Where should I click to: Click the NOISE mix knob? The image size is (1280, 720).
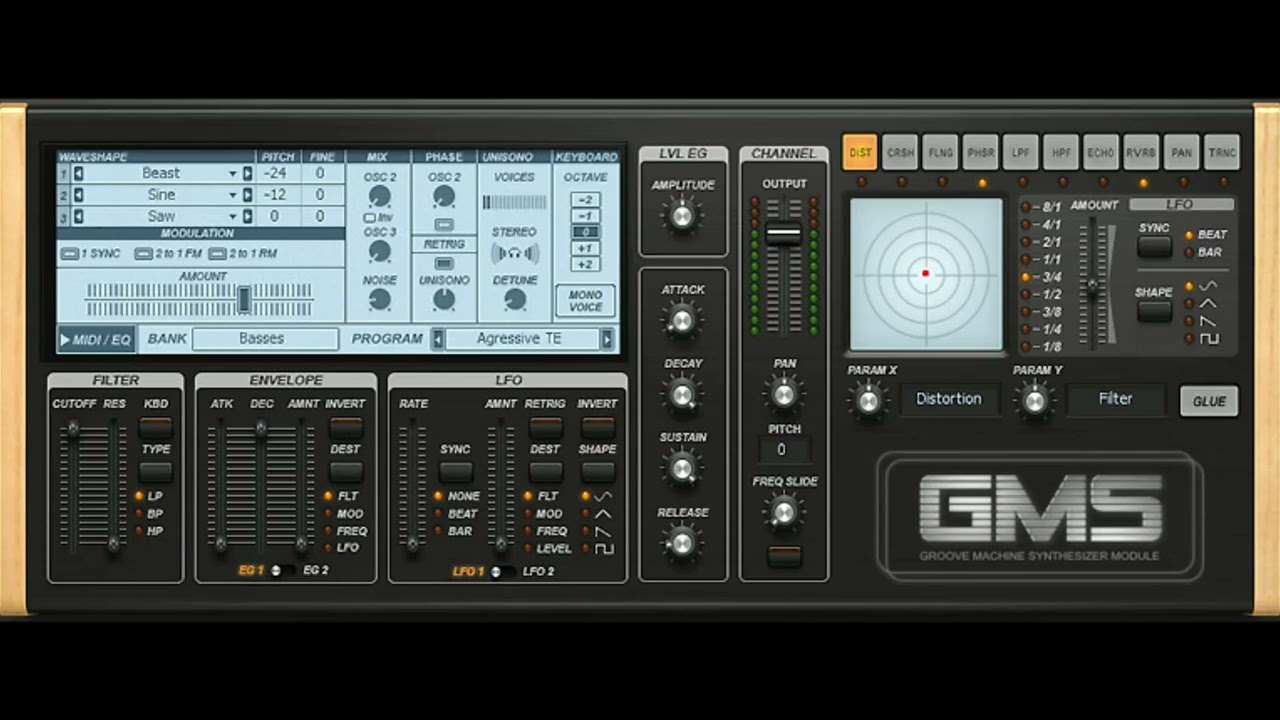click(379, 299)
